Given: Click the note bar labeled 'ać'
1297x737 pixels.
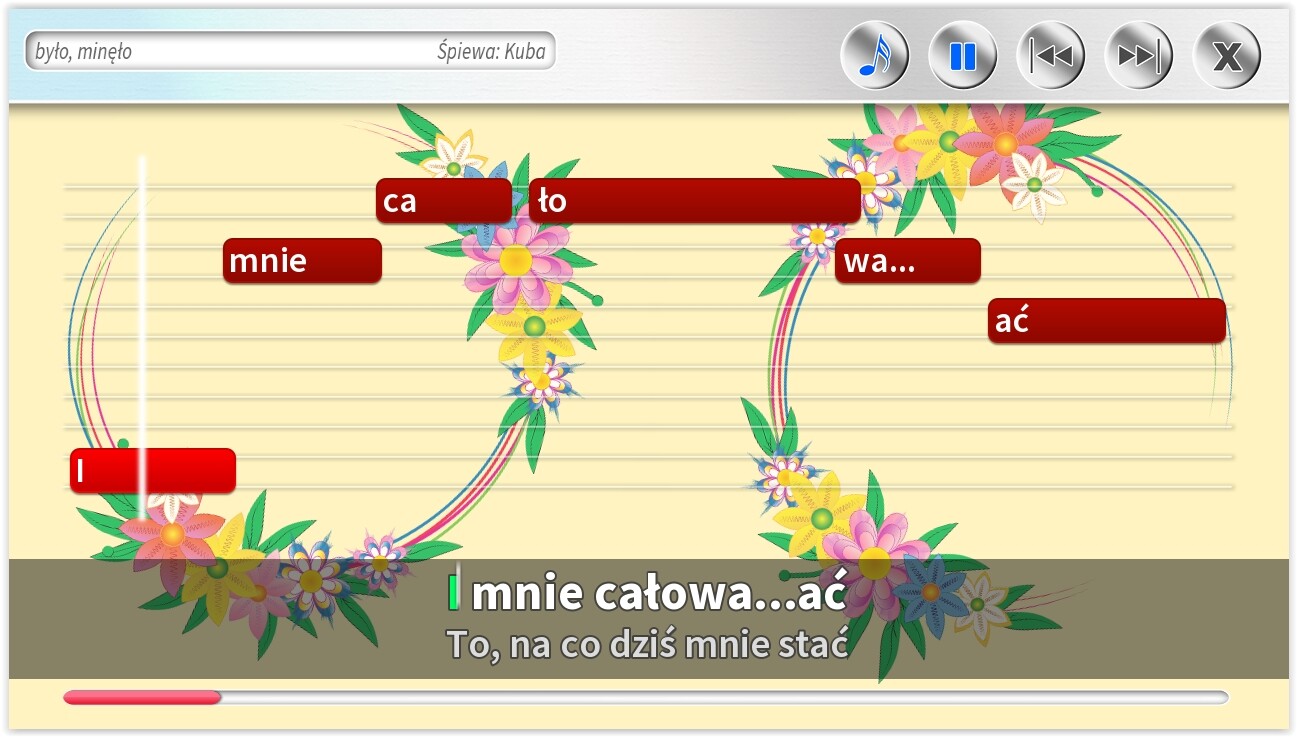Looking at the screenshot, I should coord(1106,320).
